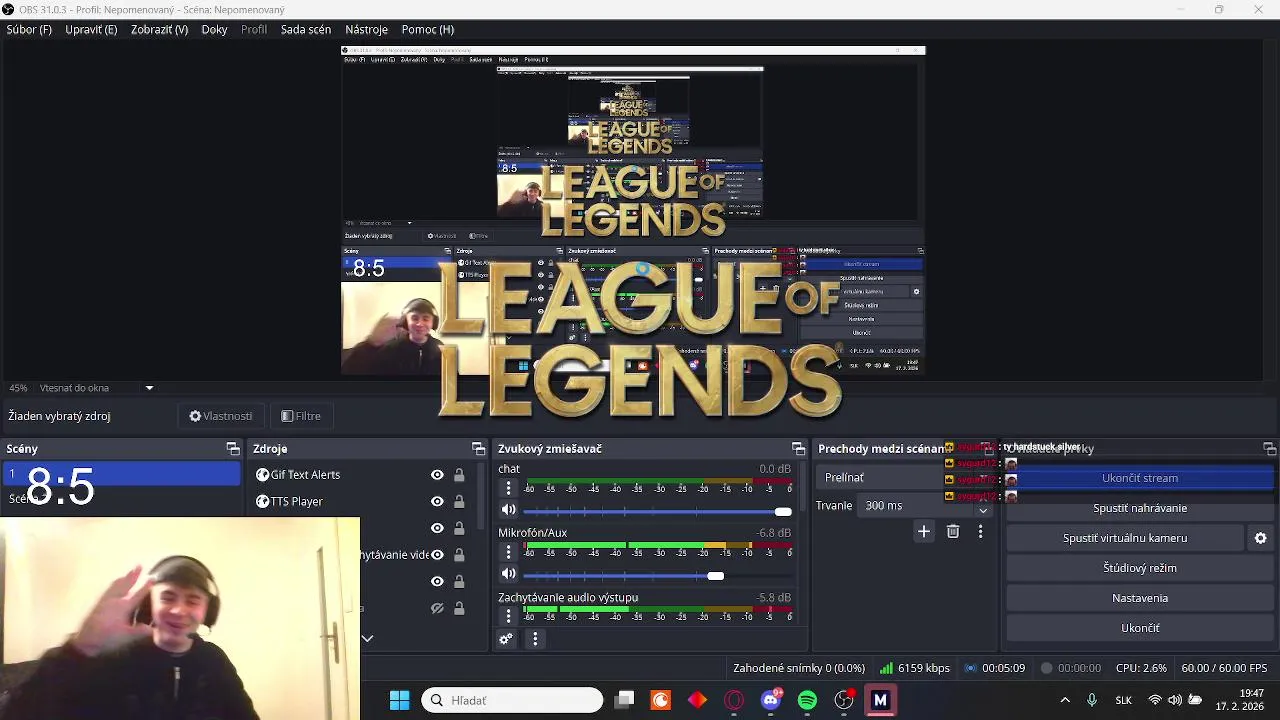Toggle lock on the video capture source
The height and width of the screenshot is (720, 1280).
click(459, 555)
